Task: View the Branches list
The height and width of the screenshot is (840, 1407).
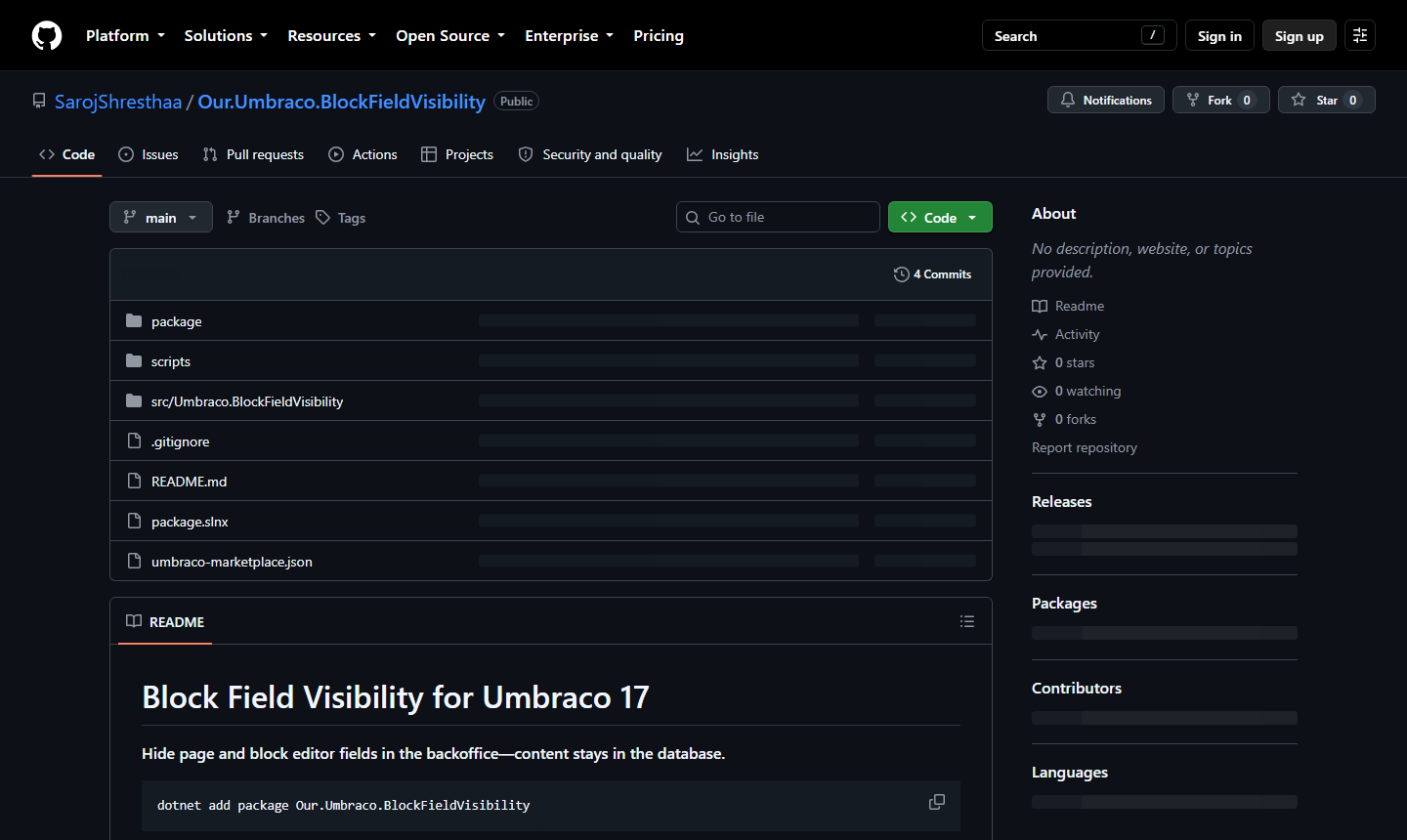Action: coord(266,217)
